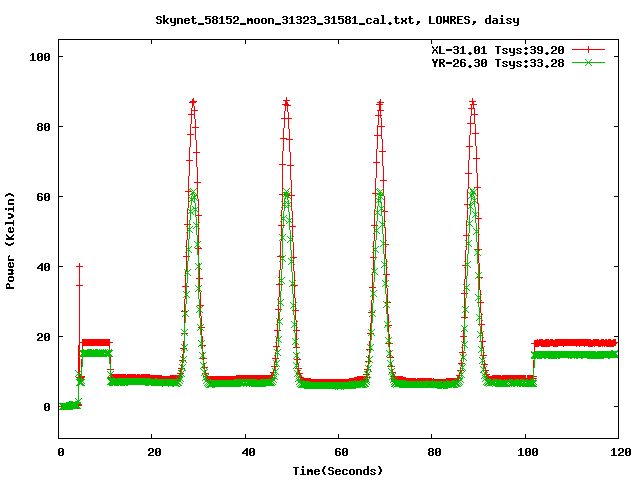The image size is (640, 480).
Task: Click the plot title Skynet_58152_moon_31323_31581_cal.txt
Action: point(288,20)
